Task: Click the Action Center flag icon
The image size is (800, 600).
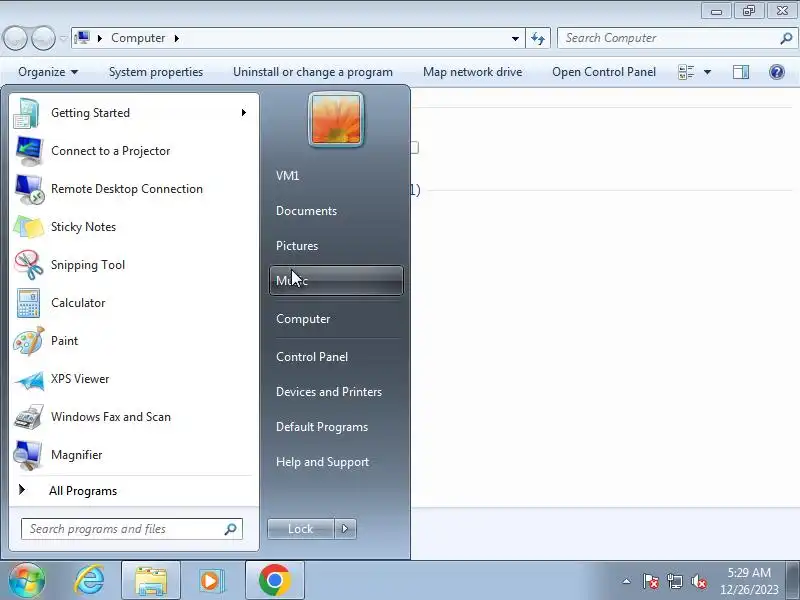Action: point(651,581)
